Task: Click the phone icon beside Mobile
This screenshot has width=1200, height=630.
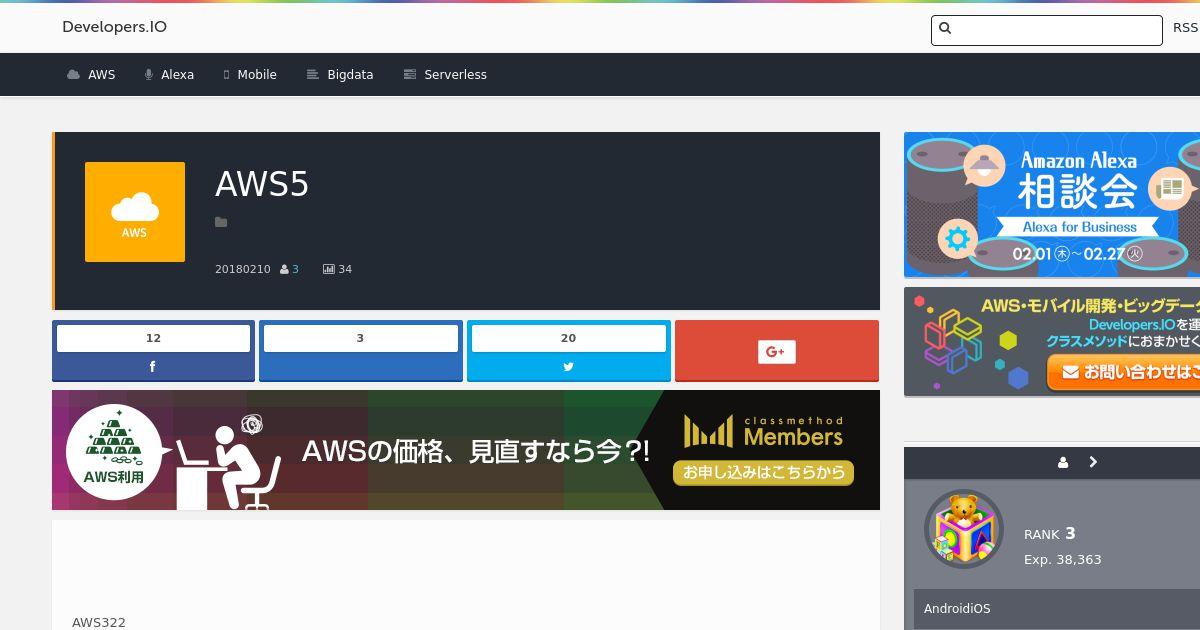Action: 227,75
